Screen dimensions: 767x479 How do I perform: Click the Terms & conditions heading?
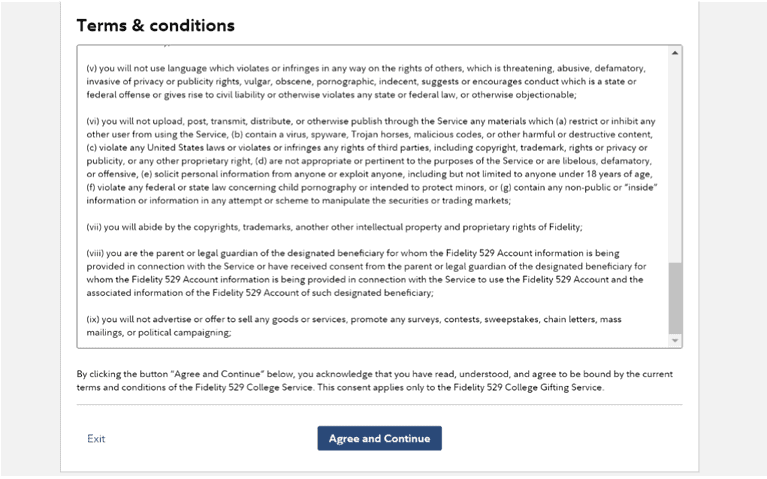coord(156,25)
